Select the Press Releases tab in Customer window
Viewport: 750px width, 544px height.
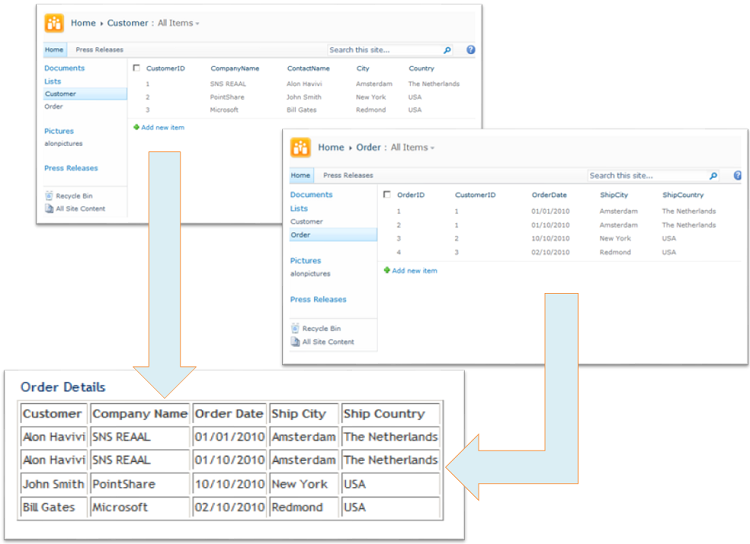(x=99, y=50)
